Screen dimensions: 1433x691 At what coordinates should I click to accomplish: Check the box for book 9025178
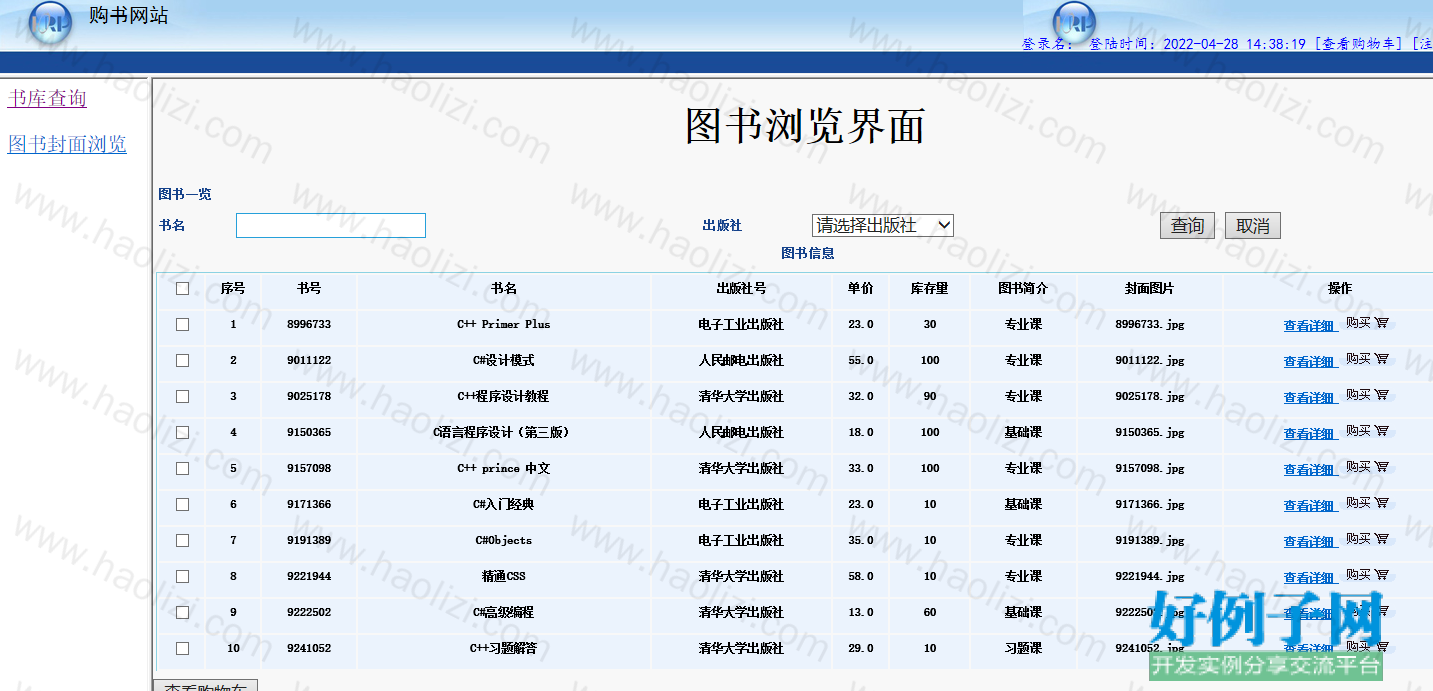point(182,396)
